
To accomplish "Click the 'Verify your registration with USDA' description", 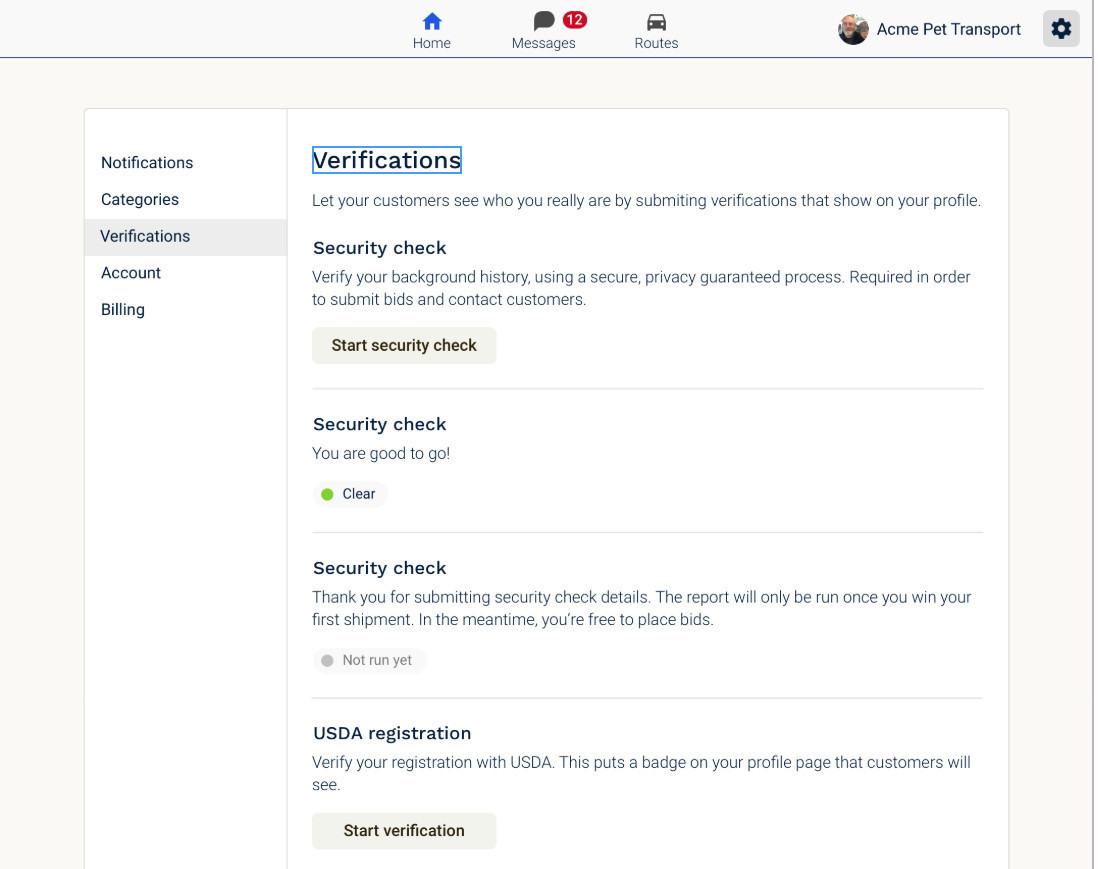I will (641, 774).
